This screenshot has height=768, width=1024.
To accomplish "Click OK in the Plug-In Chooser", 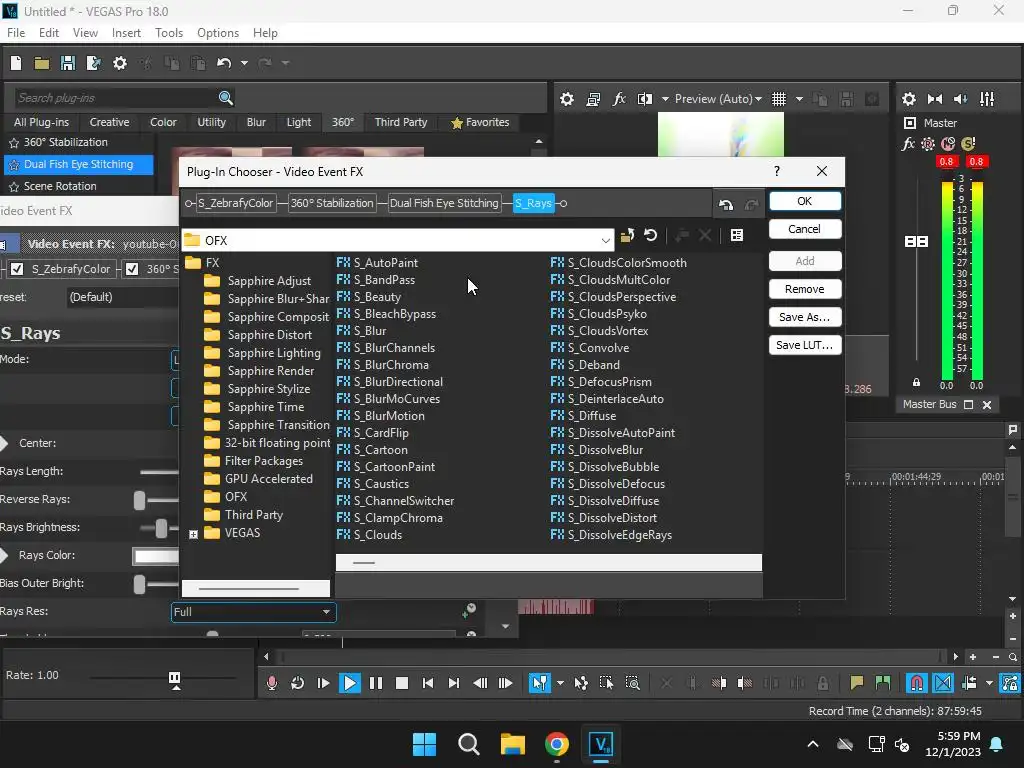I will point(805,201).
